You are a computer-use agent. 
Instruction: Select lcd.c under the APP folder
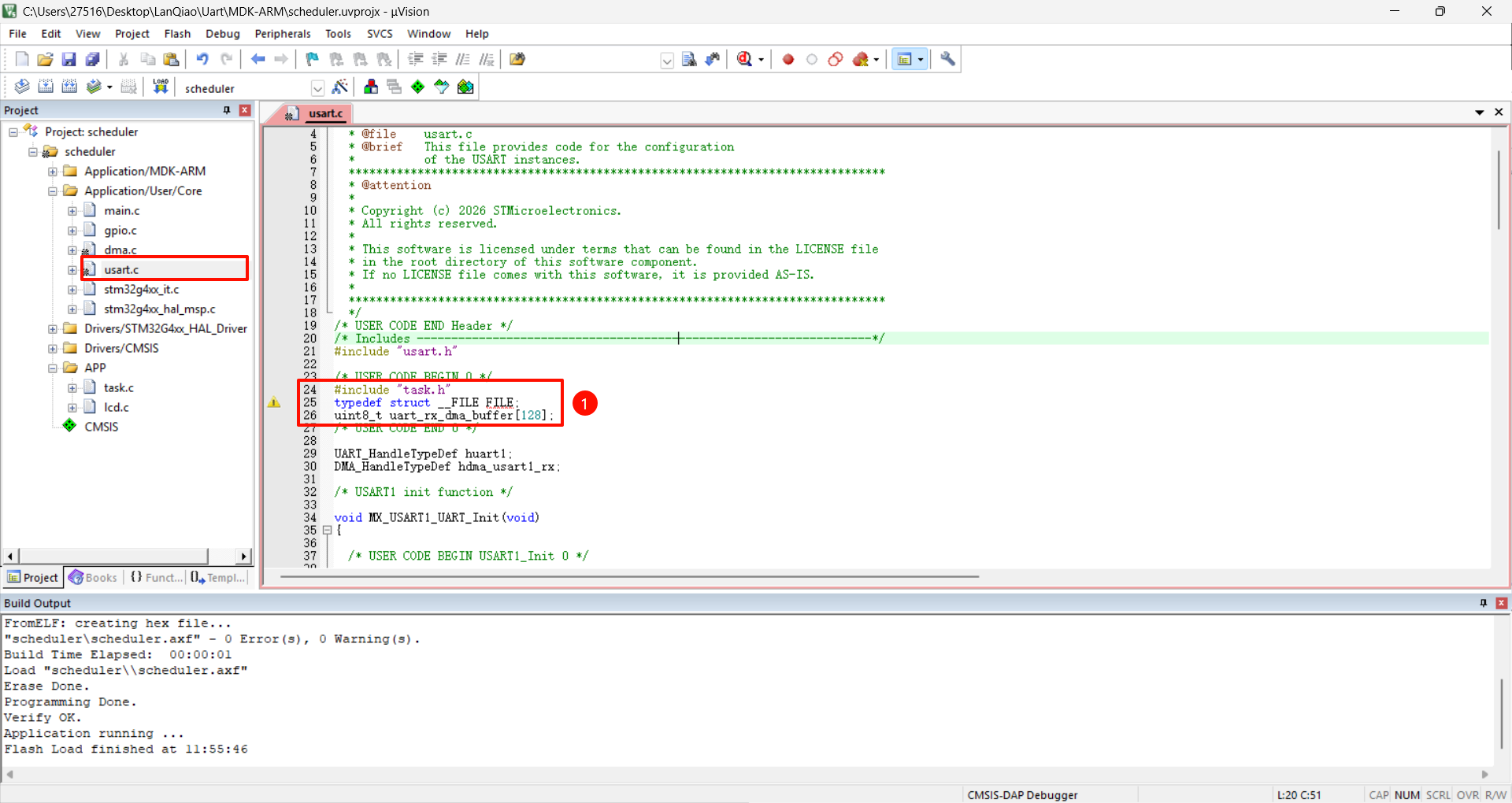pyautogui.click(x=116, y=408)
